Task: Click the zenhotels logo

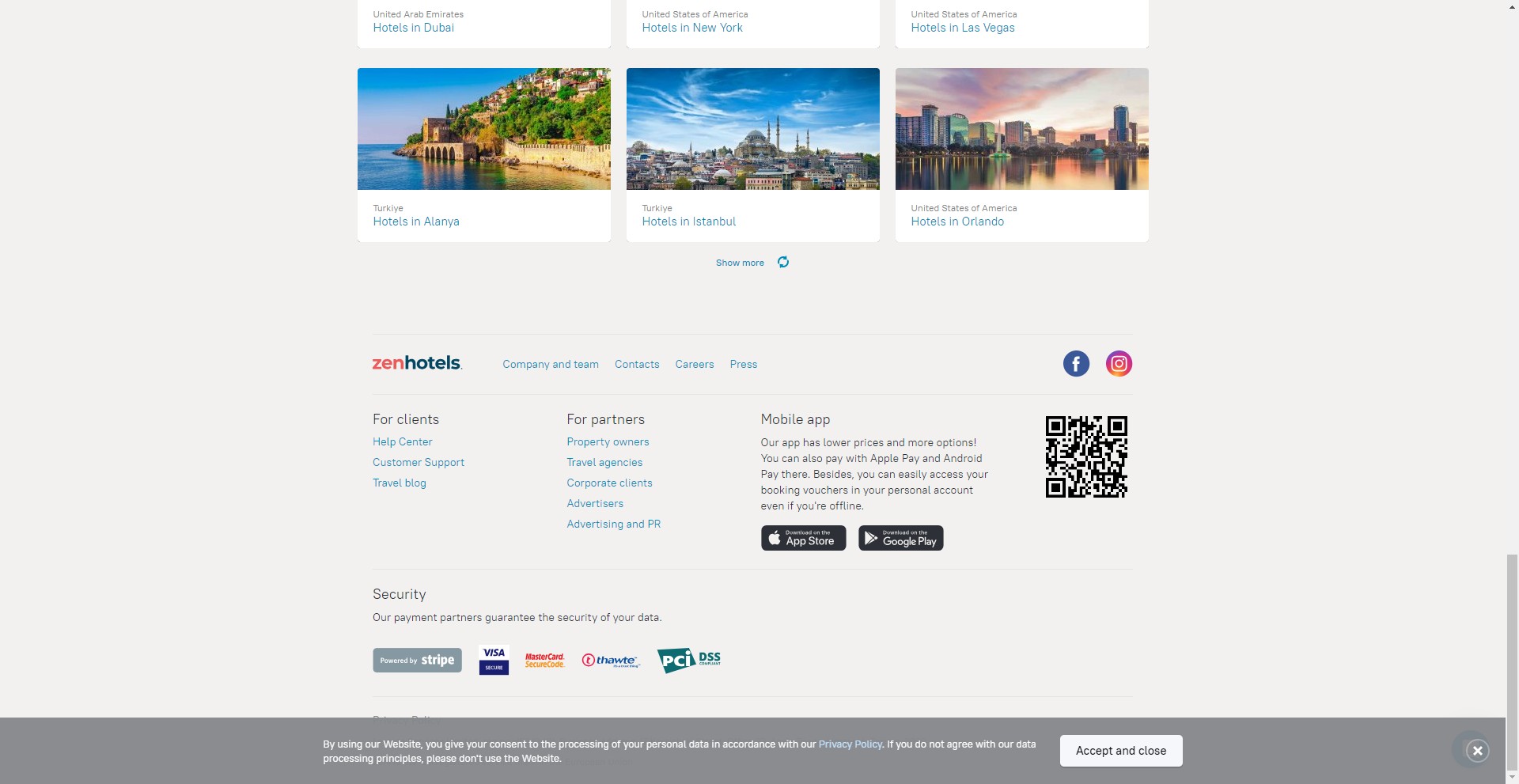Action: click(x=418, y=363)
